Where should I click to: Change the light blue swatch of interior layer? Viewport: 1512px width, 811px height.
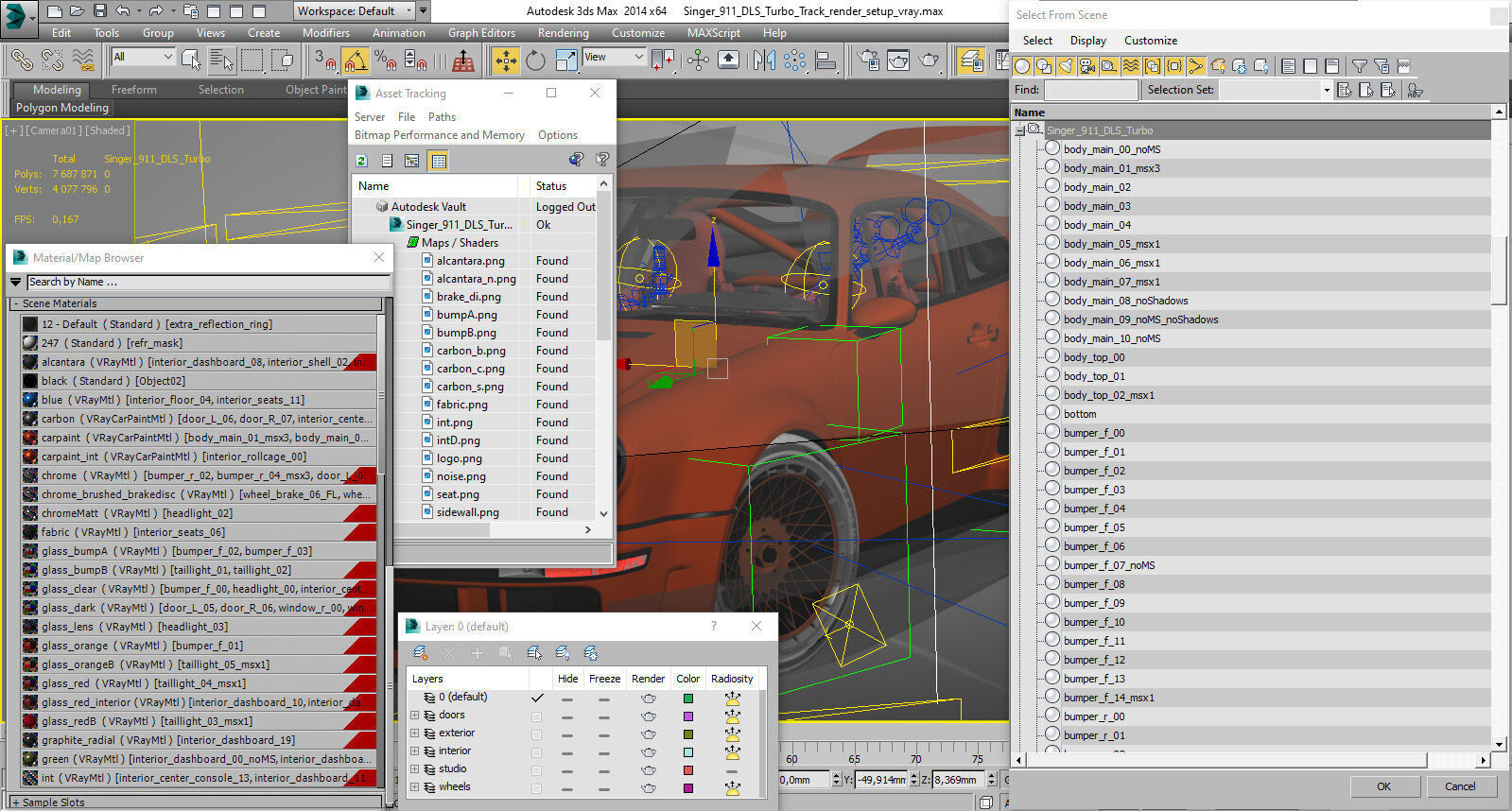click(688, 752)
